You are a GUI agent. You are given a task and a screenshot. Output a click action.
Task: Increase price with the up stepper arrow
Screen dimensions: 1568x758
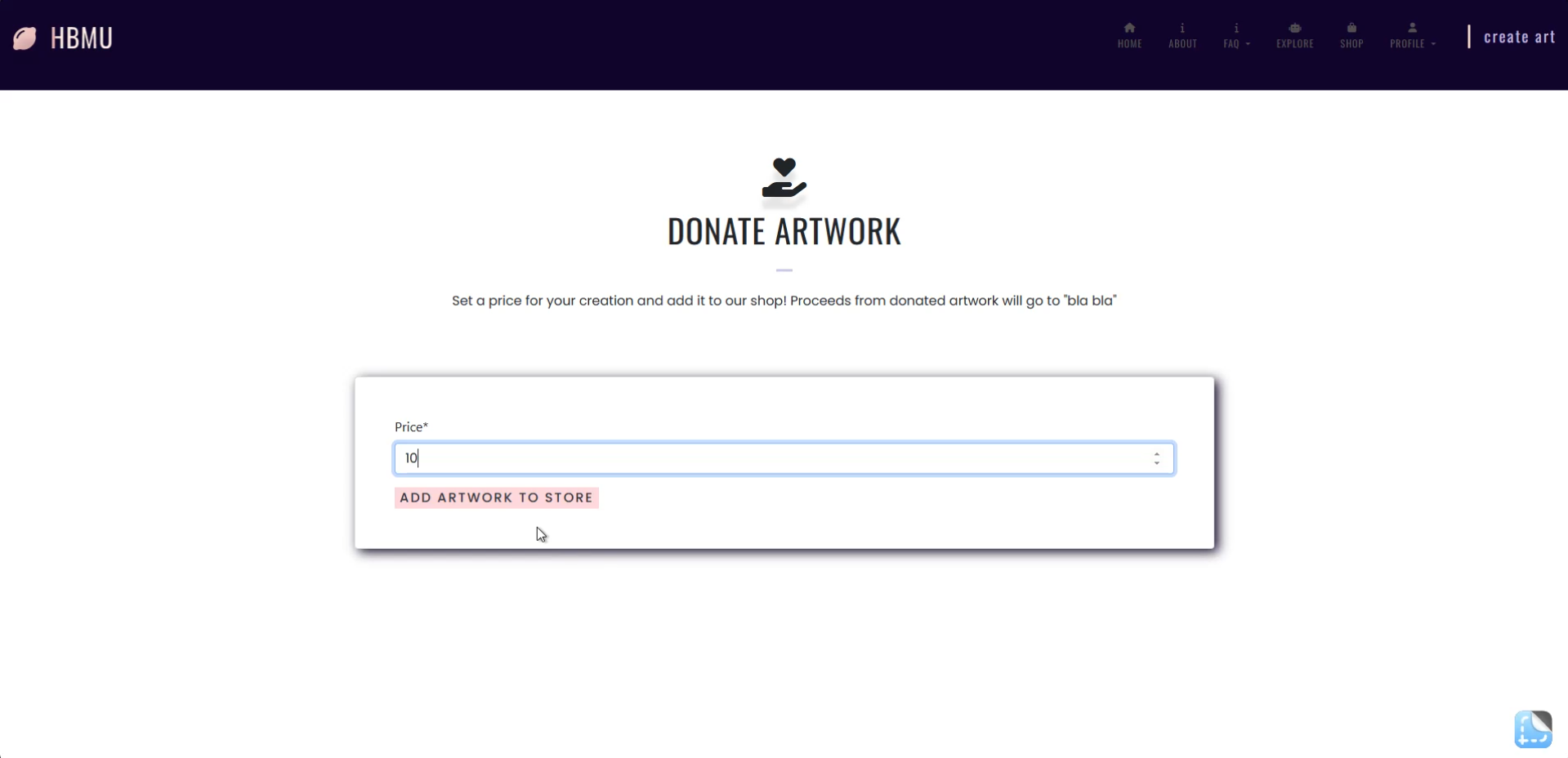click(1157, 454)
